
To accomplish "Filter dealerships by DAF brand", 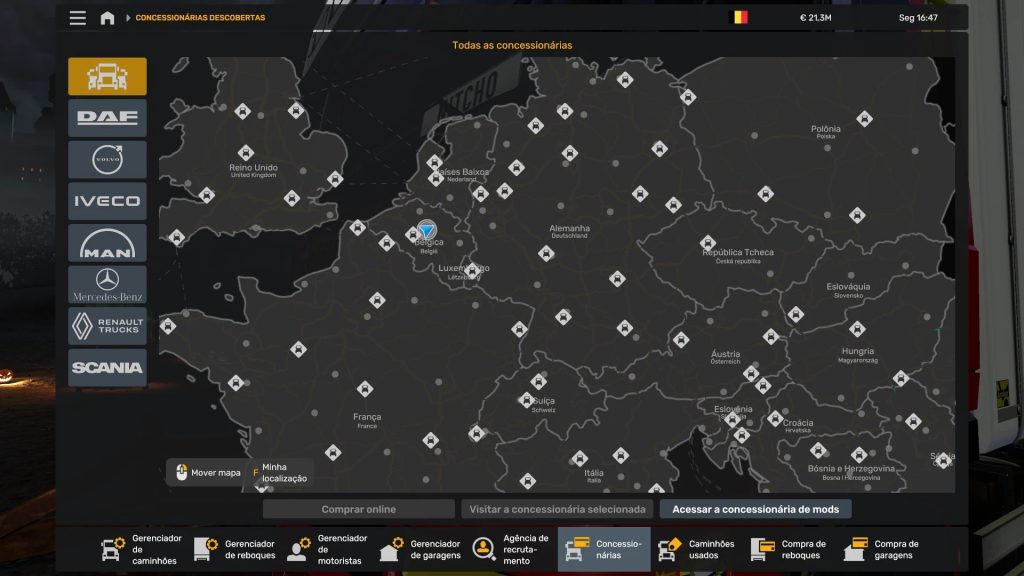I will click(x=107, y=118).
